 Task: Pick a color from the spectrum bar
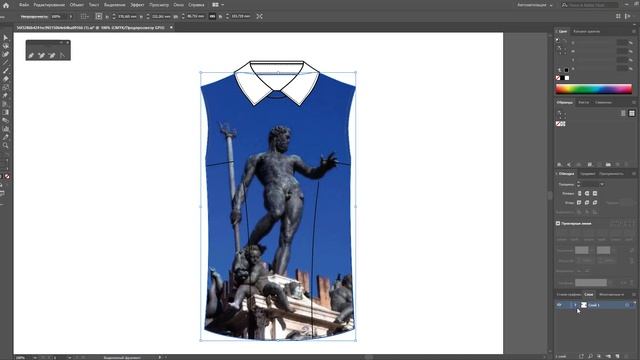(593, 89)
